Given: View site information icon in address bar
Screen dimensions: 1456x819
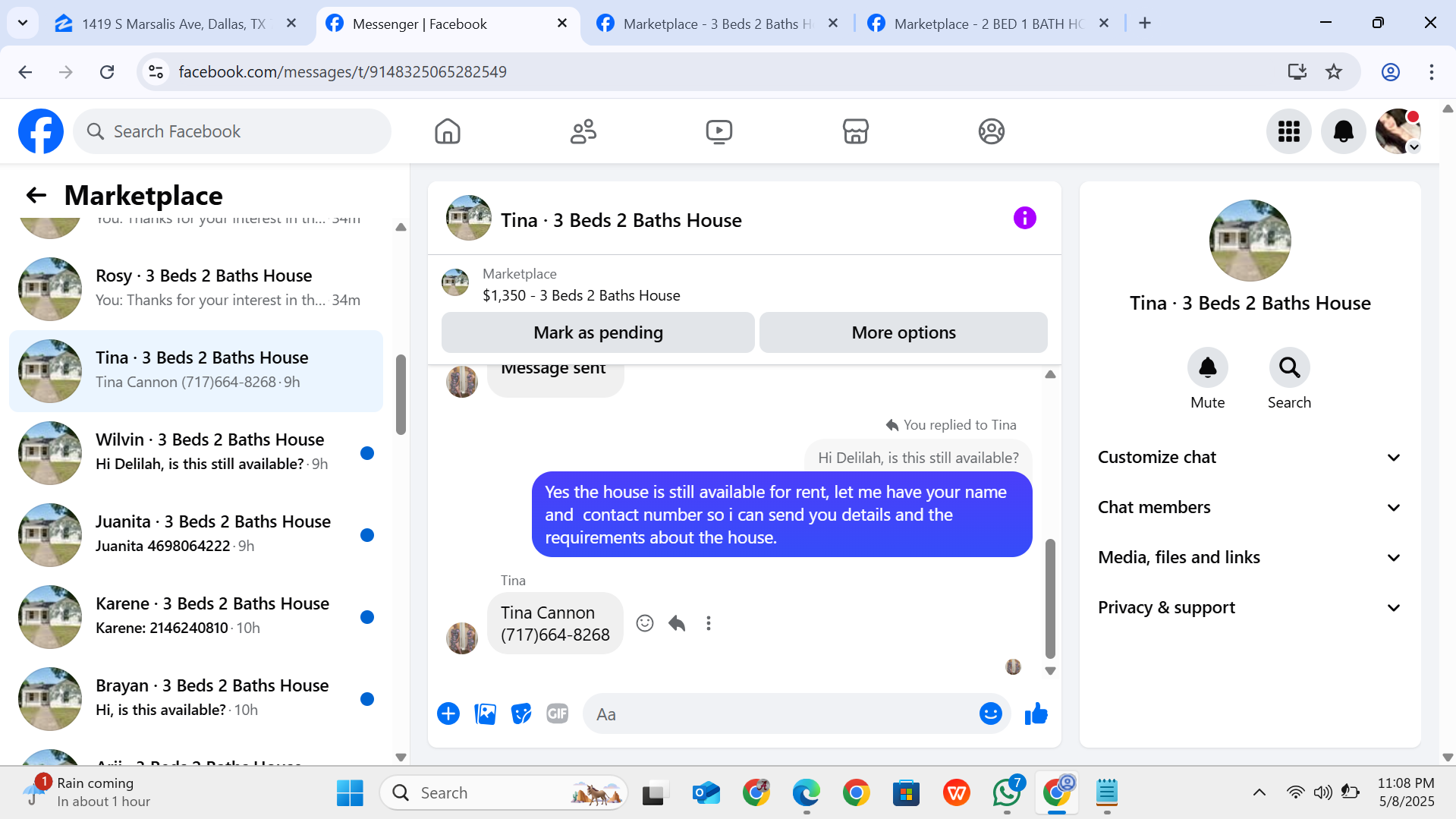Looking at the screenshot, I should click(156, 71).
